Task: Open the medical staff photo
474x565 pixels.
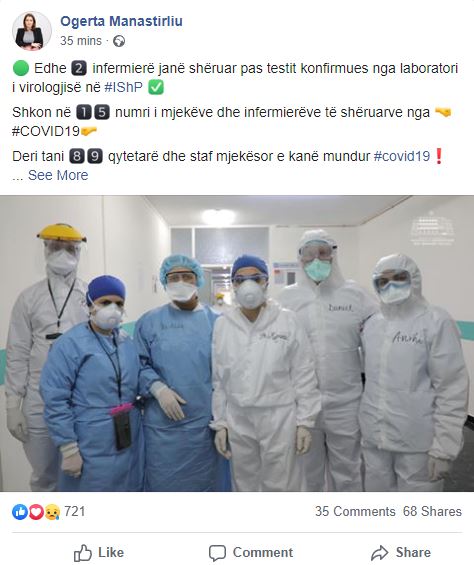Action: coord(237,343)
